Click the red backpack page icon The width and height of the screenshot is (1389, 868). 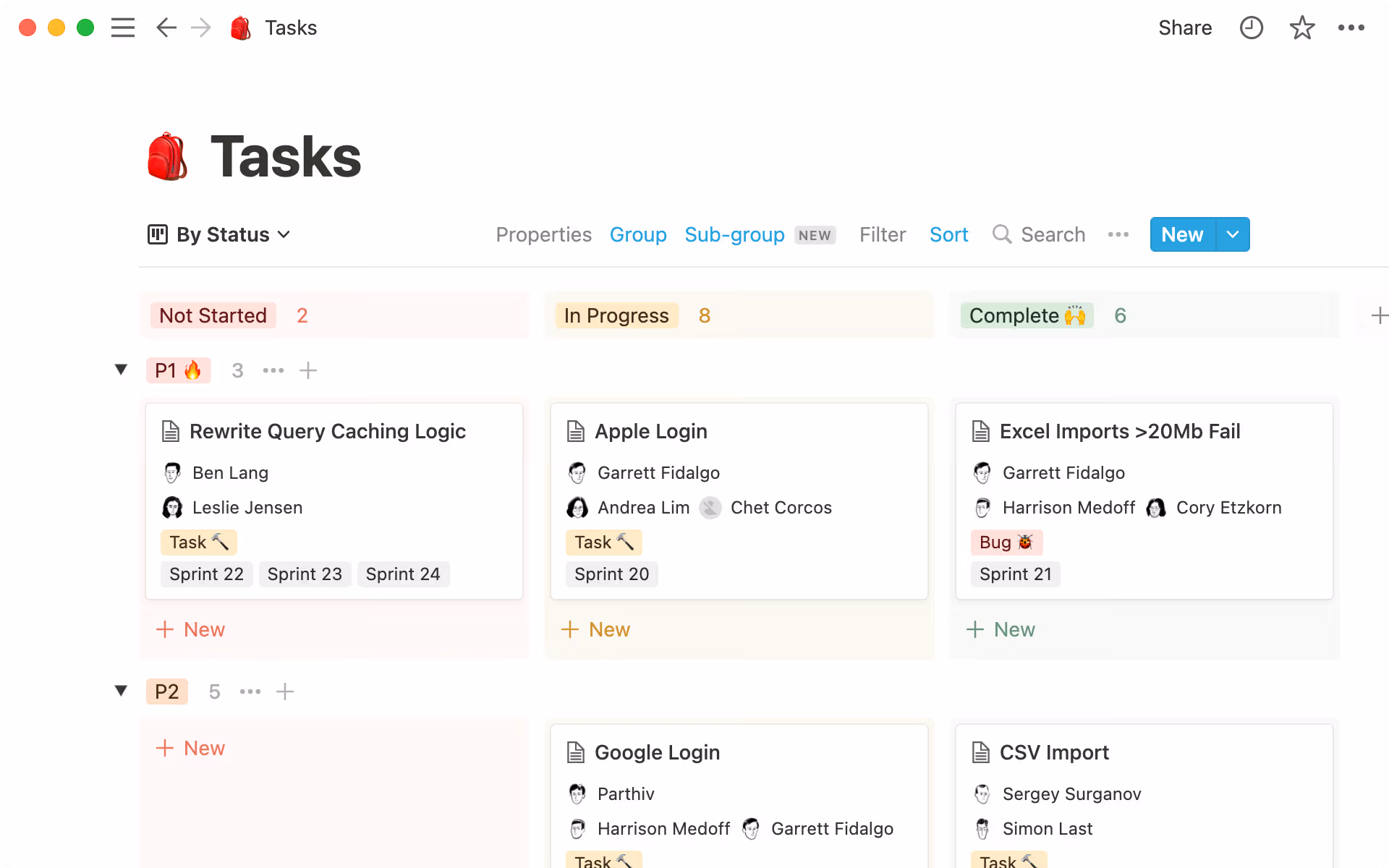coord(167,156)
